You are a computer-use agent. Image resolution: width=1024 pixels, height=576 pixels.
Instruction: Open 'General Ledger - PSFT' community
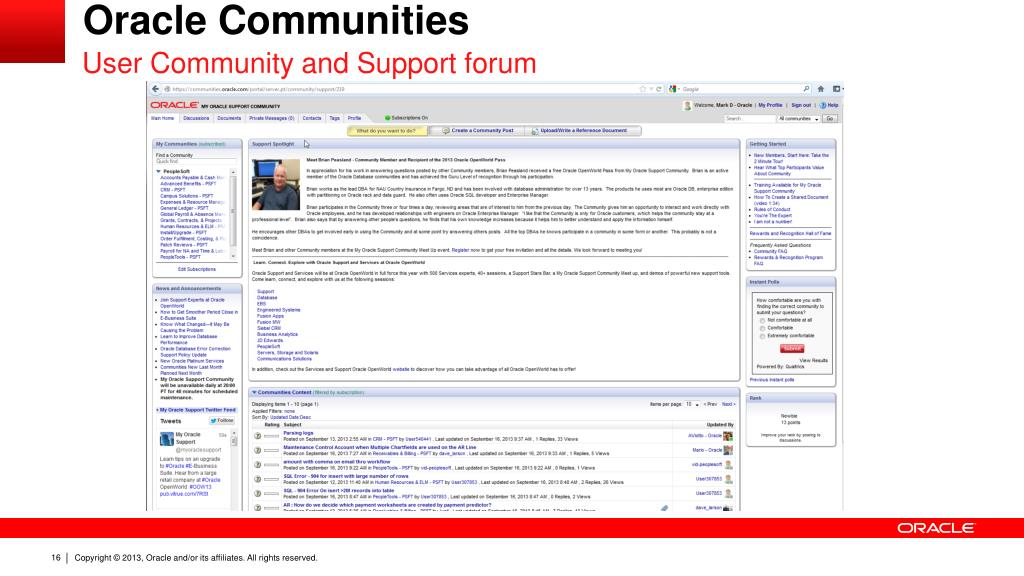(x=184, y=208)
